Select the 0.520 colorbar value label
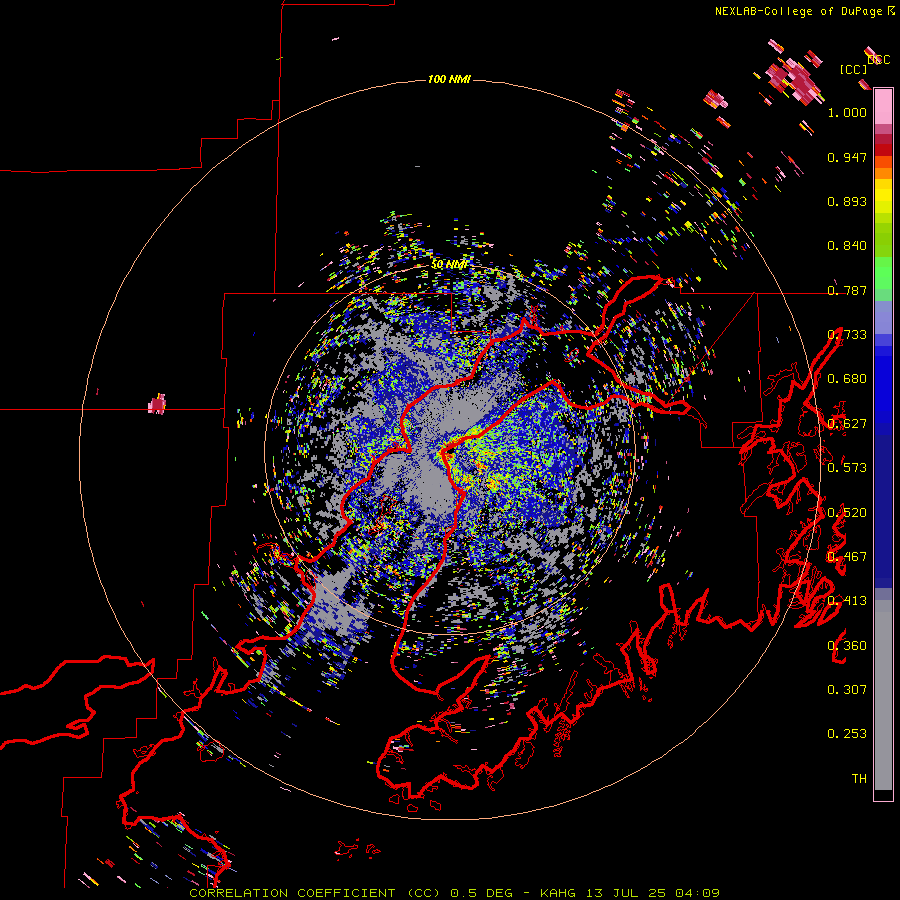Image resolution: width=900 pixels, height=900 pixels. [x=847, y=513]
